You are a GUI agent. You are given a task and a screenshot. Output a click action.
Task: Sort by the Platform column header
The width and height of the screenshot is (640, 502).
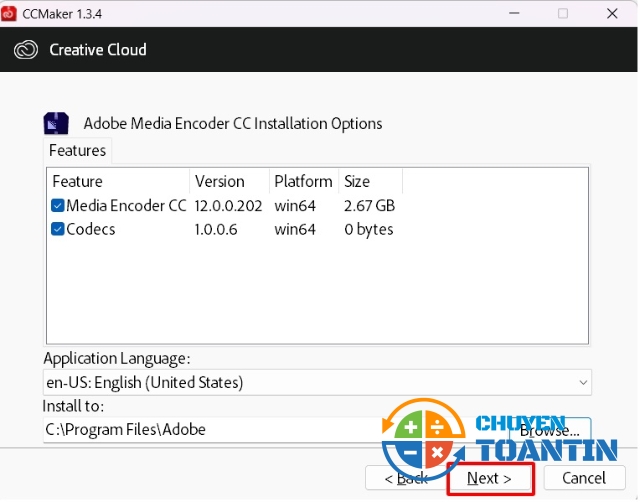tap(304, 182)
